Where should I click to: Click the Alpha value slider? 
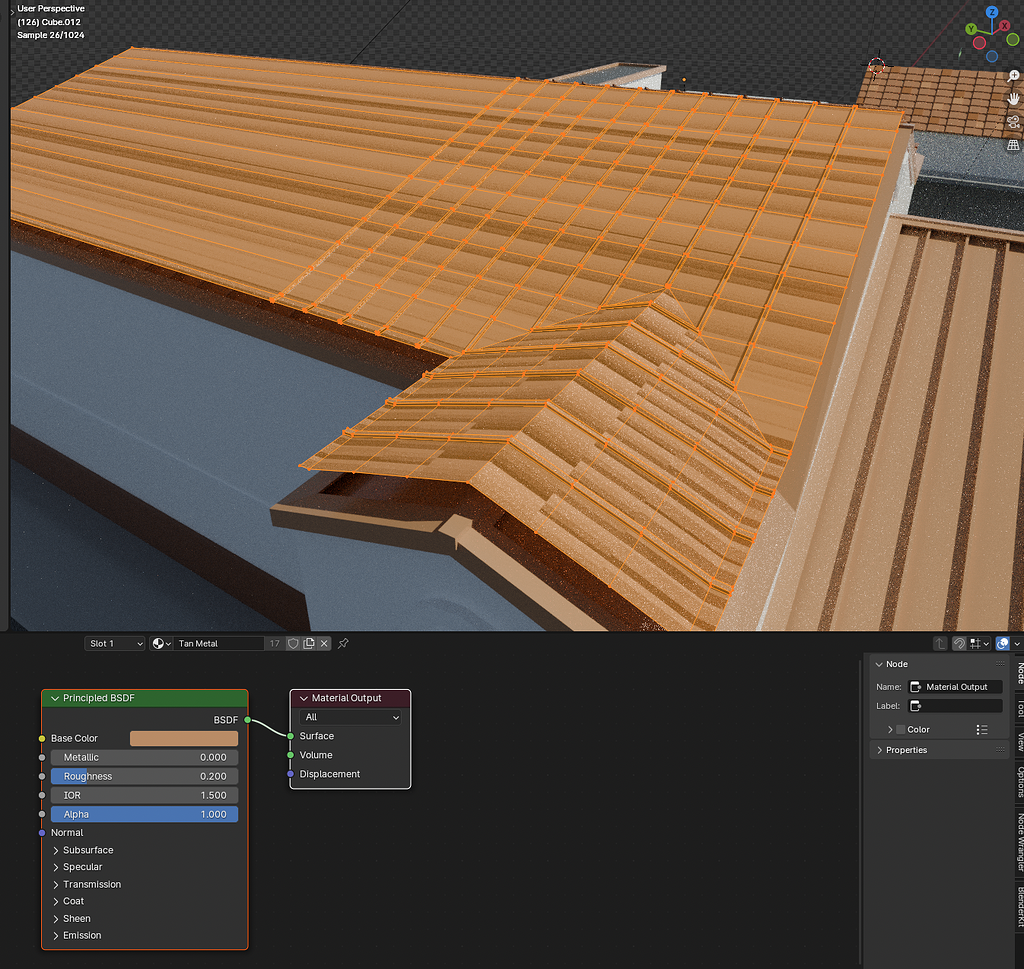point(144,814)
